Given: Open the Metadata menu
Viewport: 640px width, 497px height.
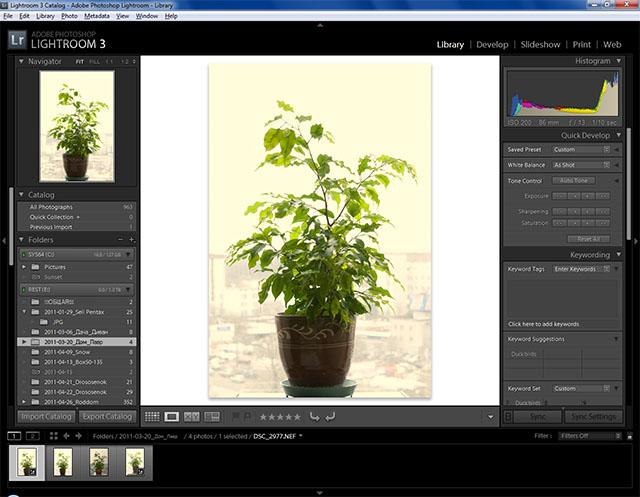Looking at the screenshot, I should (x=97, y=16).
